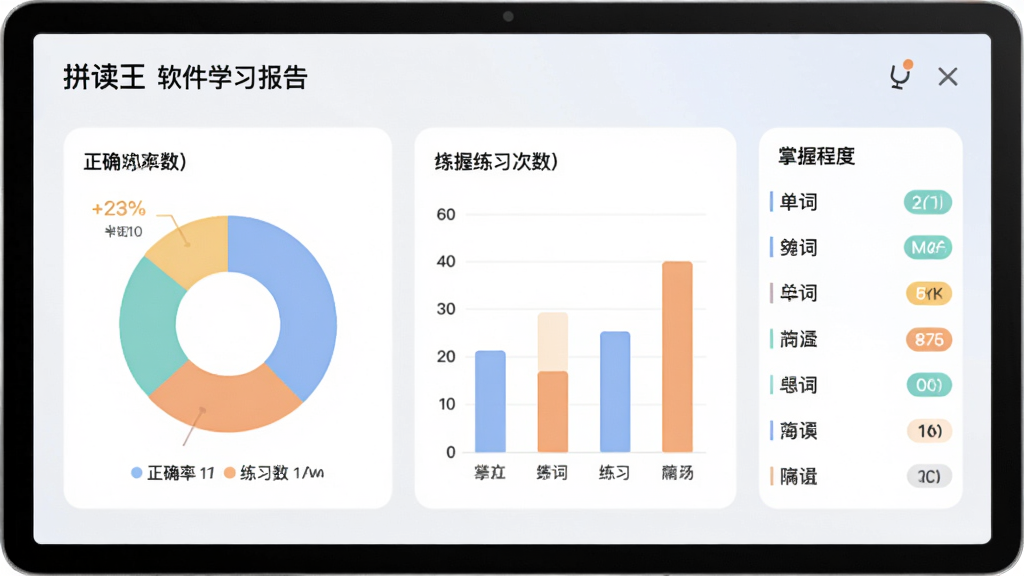Click the 60 value on the bar chart axis
Image resolution: width=1024 pixels, height=576 pixels.
click(446, 214)
